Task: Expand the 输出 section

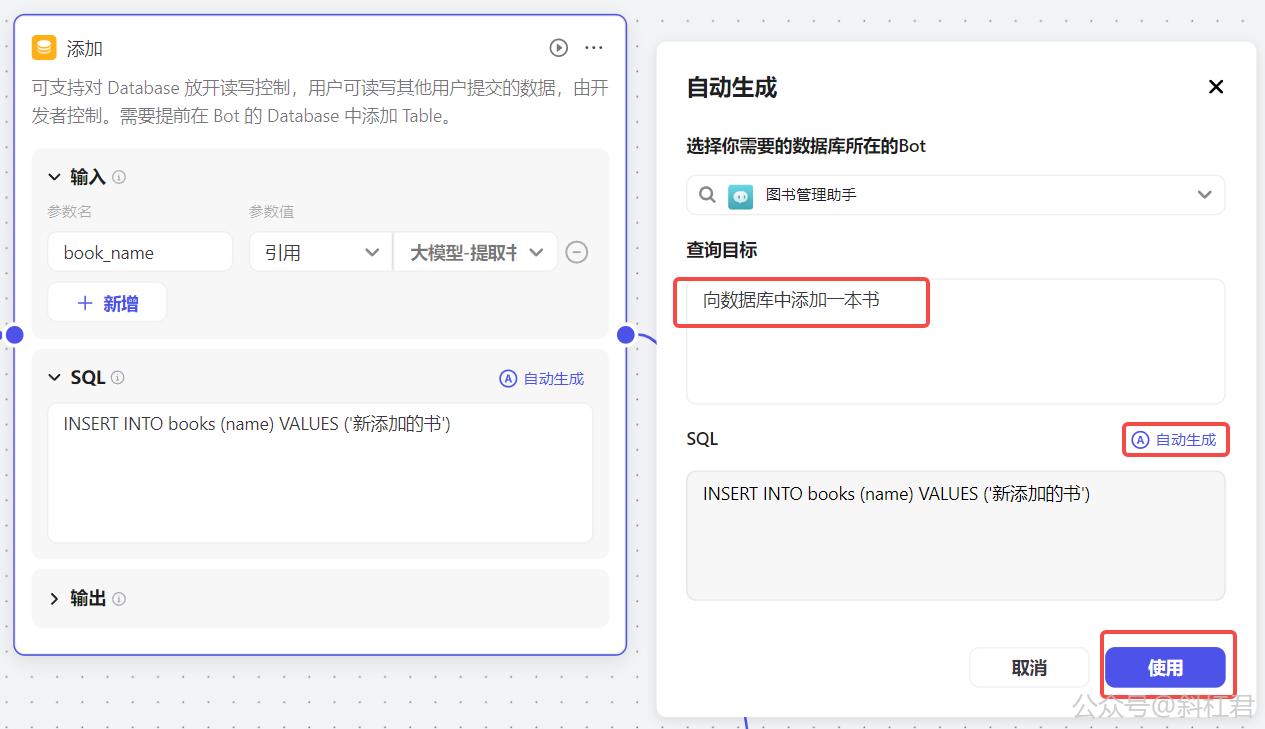Action: click(x=55, y=599)
